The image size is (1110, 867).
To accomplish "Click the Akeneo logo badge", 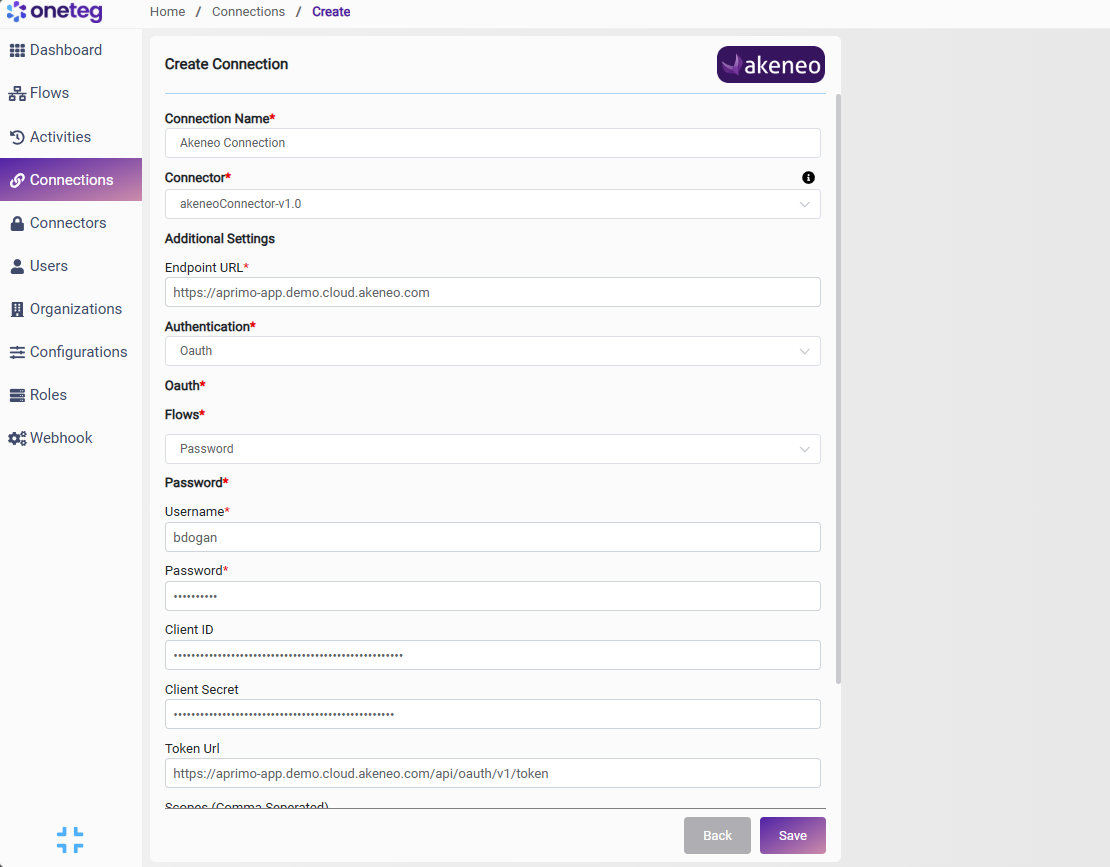I will coord(770,64).
